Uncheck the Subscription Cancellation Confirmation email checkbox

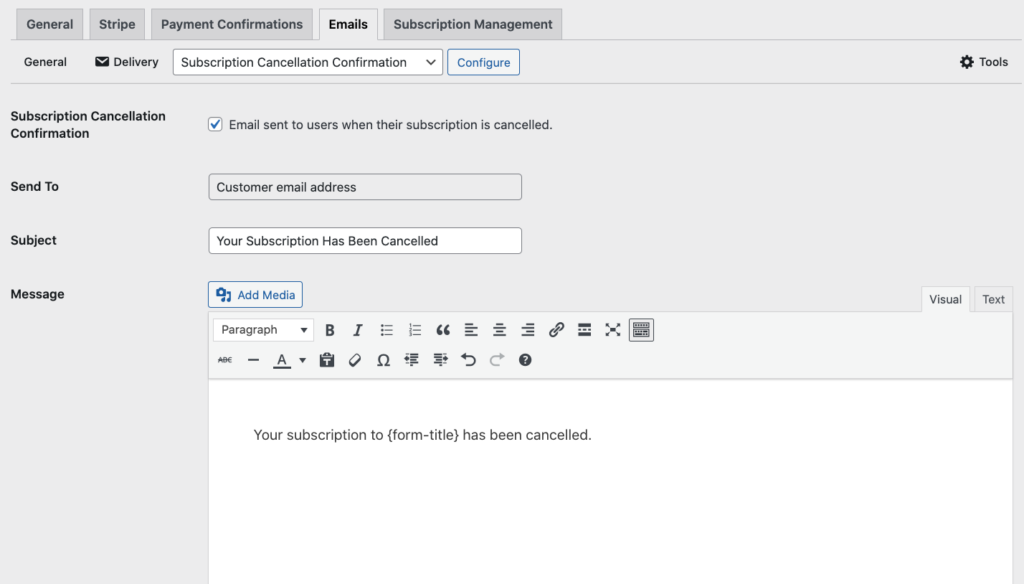[215, 125]
